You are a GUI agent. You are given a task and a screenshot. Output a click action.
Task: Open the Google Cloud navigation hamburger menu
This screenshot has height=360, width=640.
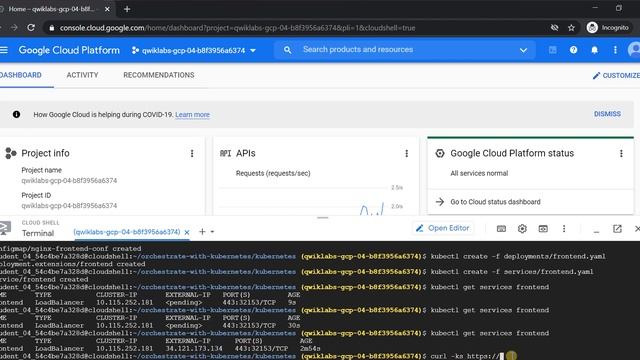coord(4,50)
